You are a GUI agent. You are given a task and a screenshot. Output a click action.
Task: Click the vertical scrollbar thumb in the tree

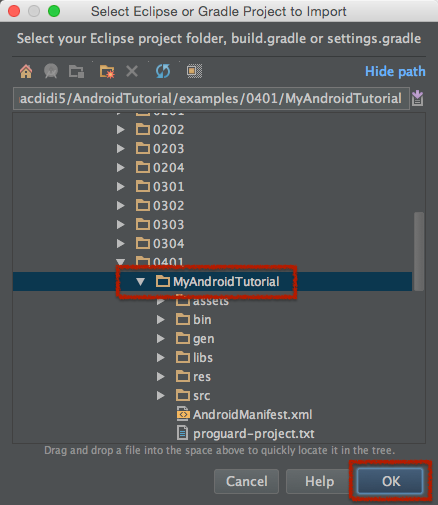point(419,252)
